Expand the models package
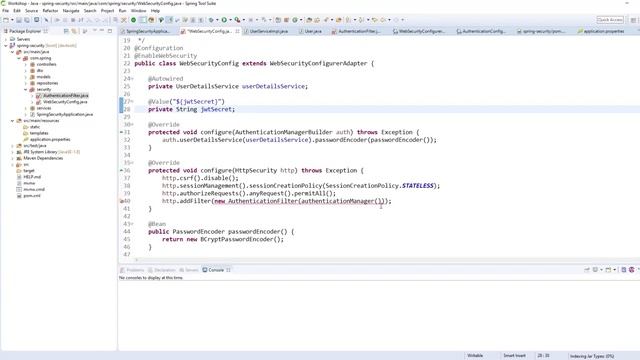Image resolution: width=640 pixels, height=360 pixels. pyautogui.click(x=26, y=77)
